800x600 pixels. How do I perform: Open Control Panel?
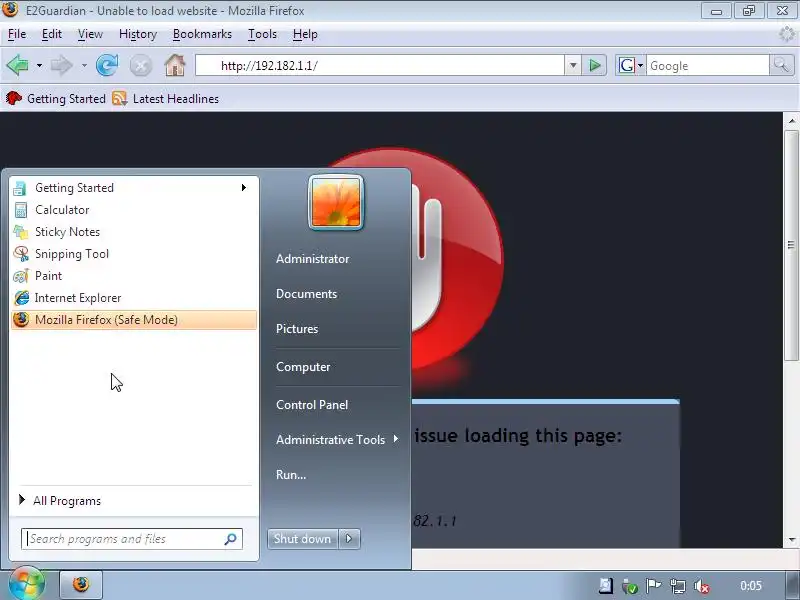[x=312, y=405]
